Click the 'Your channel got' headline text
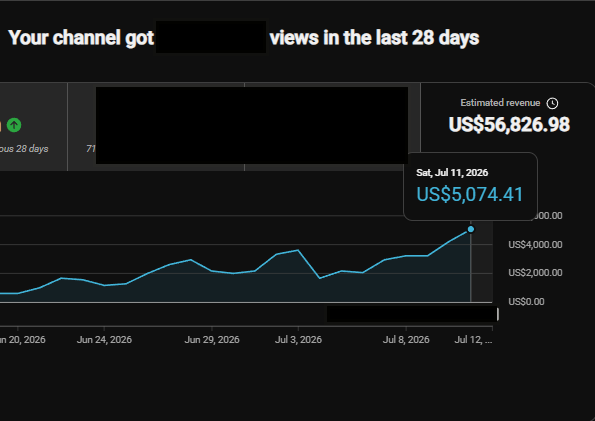Viewport: 595px width, 421px height. (x=81, y=38)
